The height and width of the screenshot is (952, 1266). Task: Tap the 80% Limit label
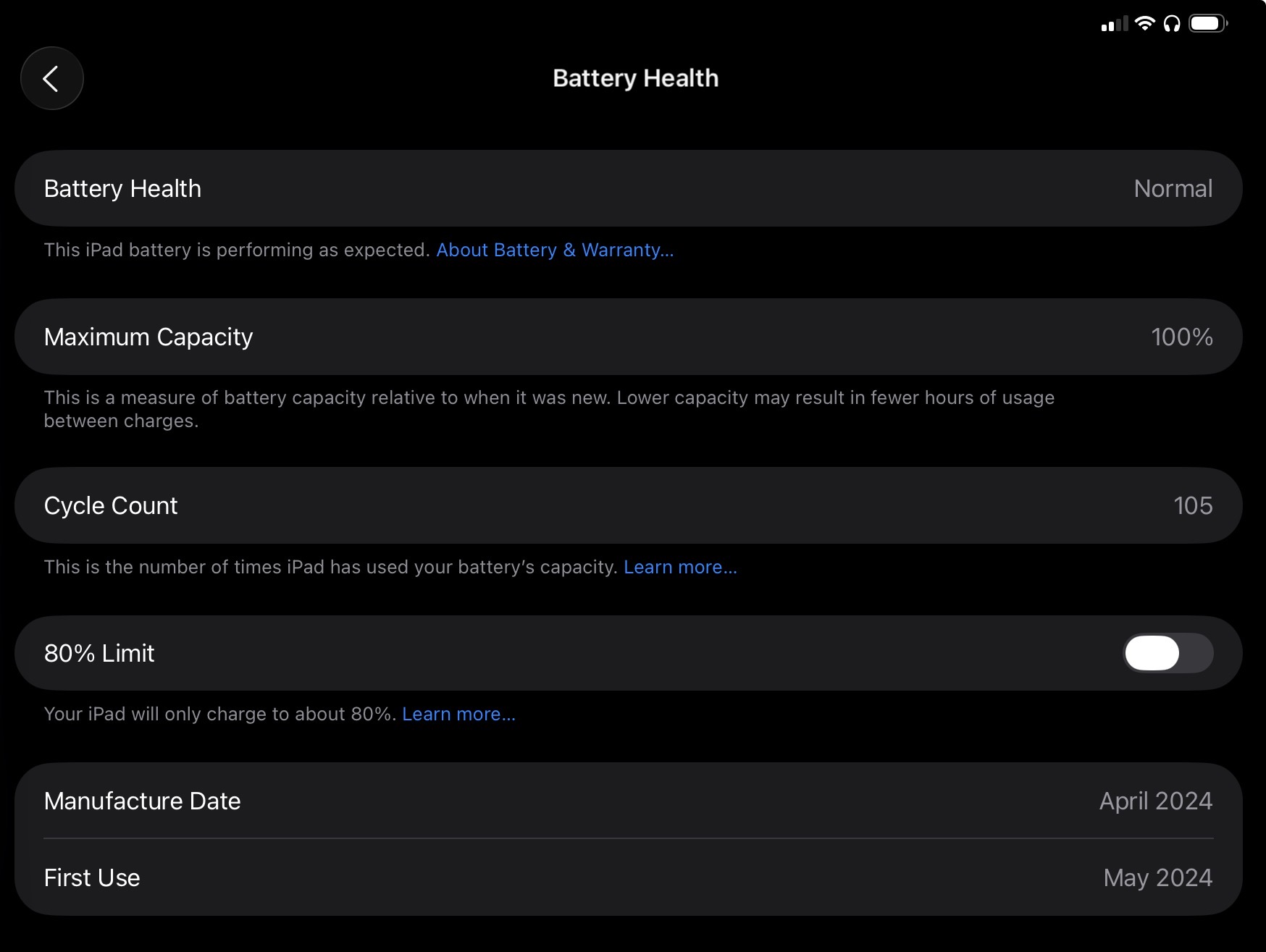pos(99,654)
